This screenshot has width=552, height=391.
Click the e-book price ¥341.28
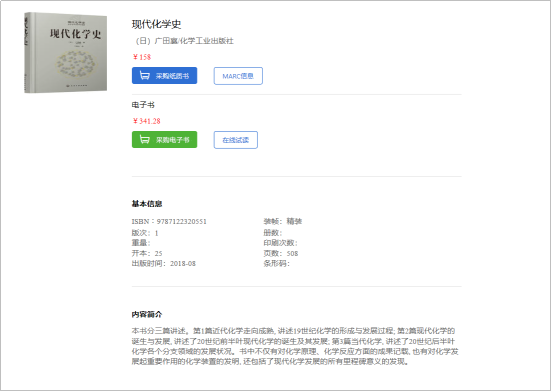click(146, 121)
